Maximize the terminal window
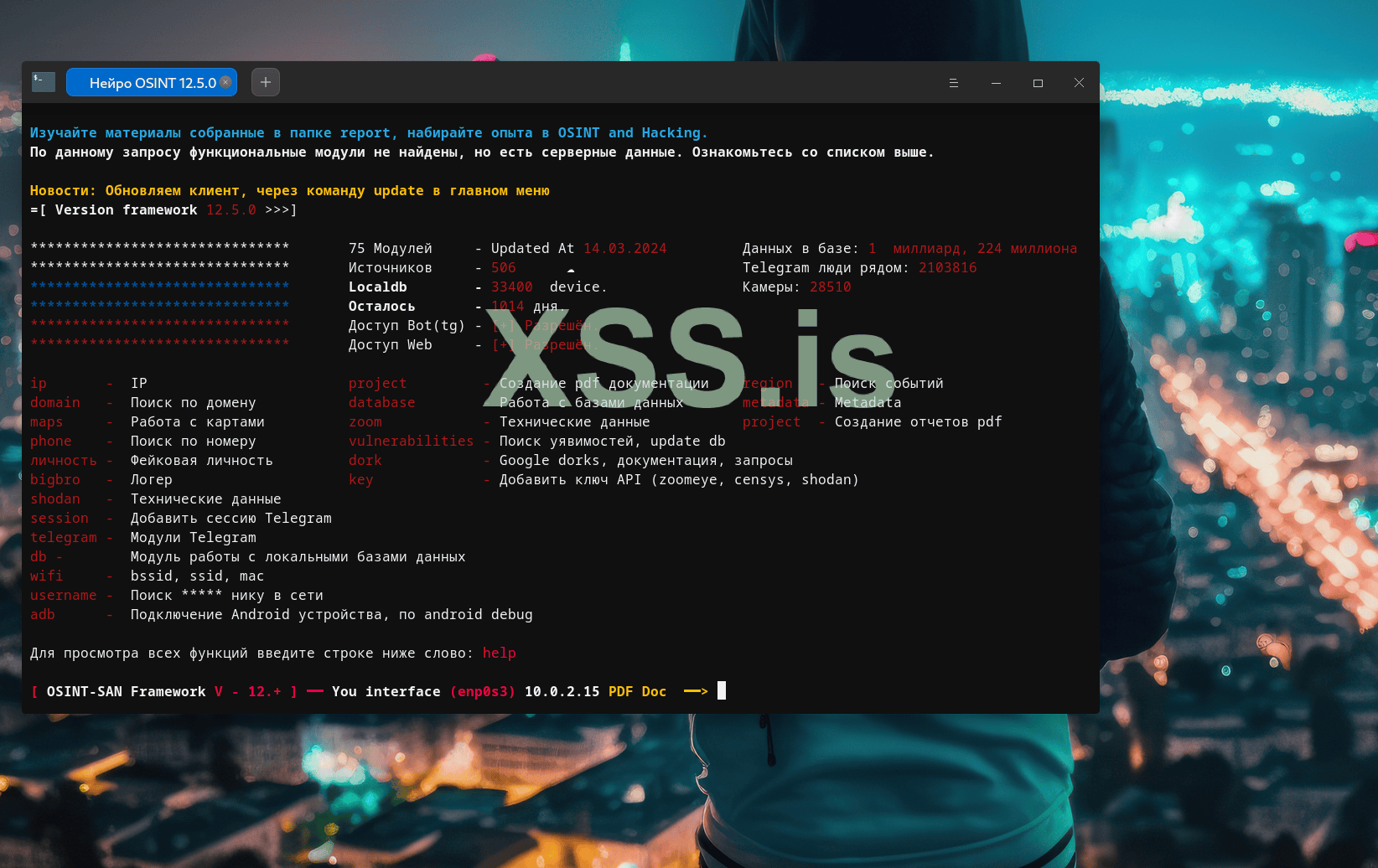 (x=1038, y=83)
